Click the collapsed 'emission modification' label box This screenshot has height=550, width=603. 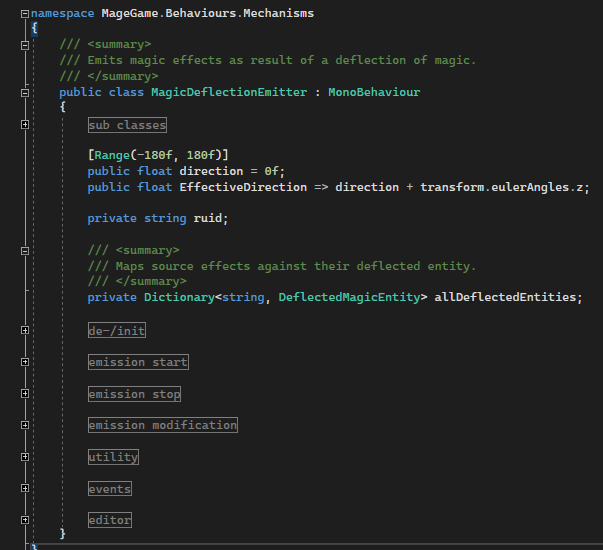tap(162, 425)
